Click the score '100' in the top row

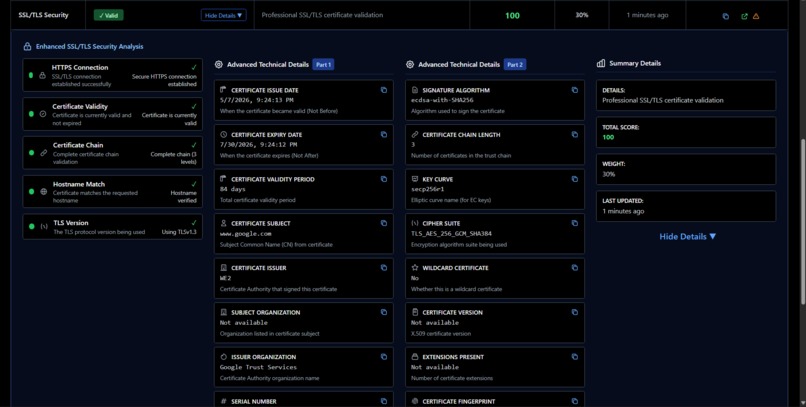tap(512, 15)
